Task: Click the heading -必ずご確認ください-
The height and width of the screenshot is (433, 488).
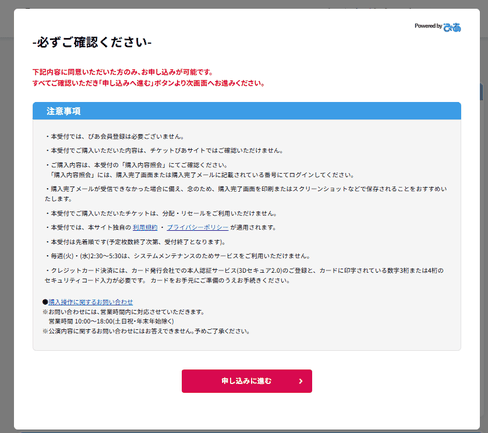Action: tap(92, 42)
